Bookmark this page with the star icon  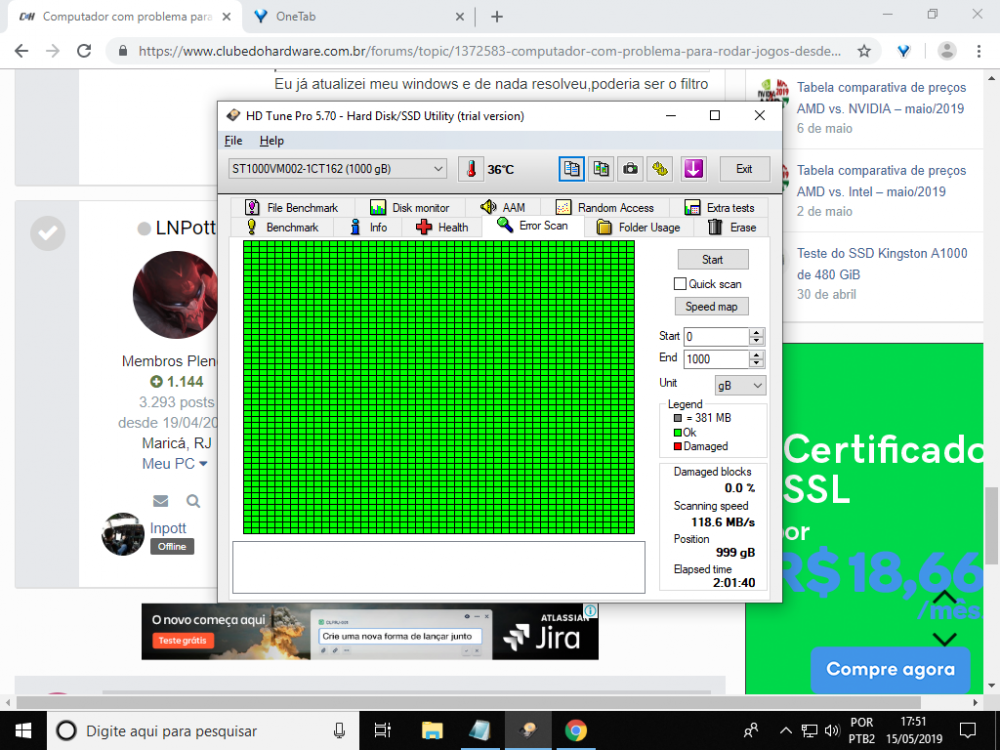tap(864, 51)
